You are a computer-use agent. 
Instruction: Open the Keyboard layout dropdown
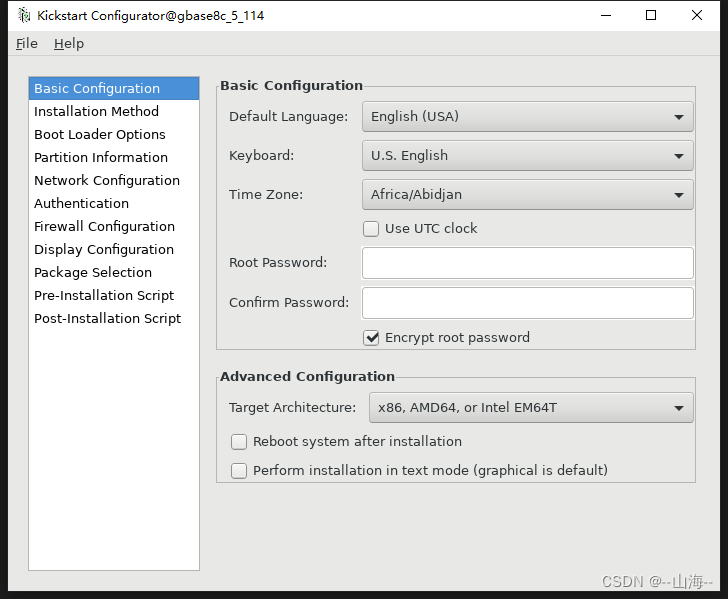(527, 156)
